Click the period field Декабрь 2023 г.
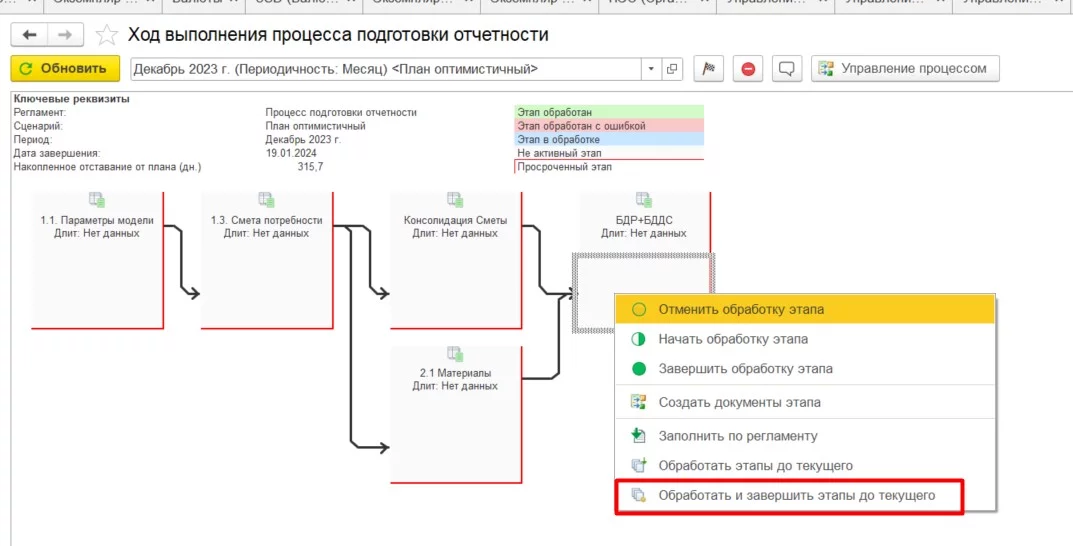Screen dimensions: 1073x546 387,68
